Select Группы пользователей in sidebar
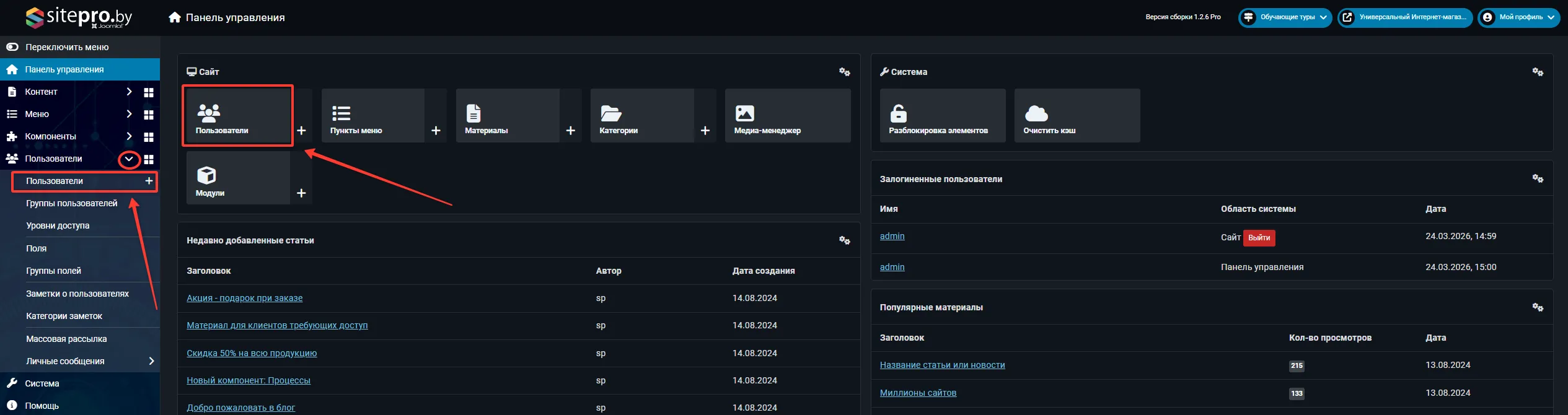1568x415 pixels. (71, 203)
